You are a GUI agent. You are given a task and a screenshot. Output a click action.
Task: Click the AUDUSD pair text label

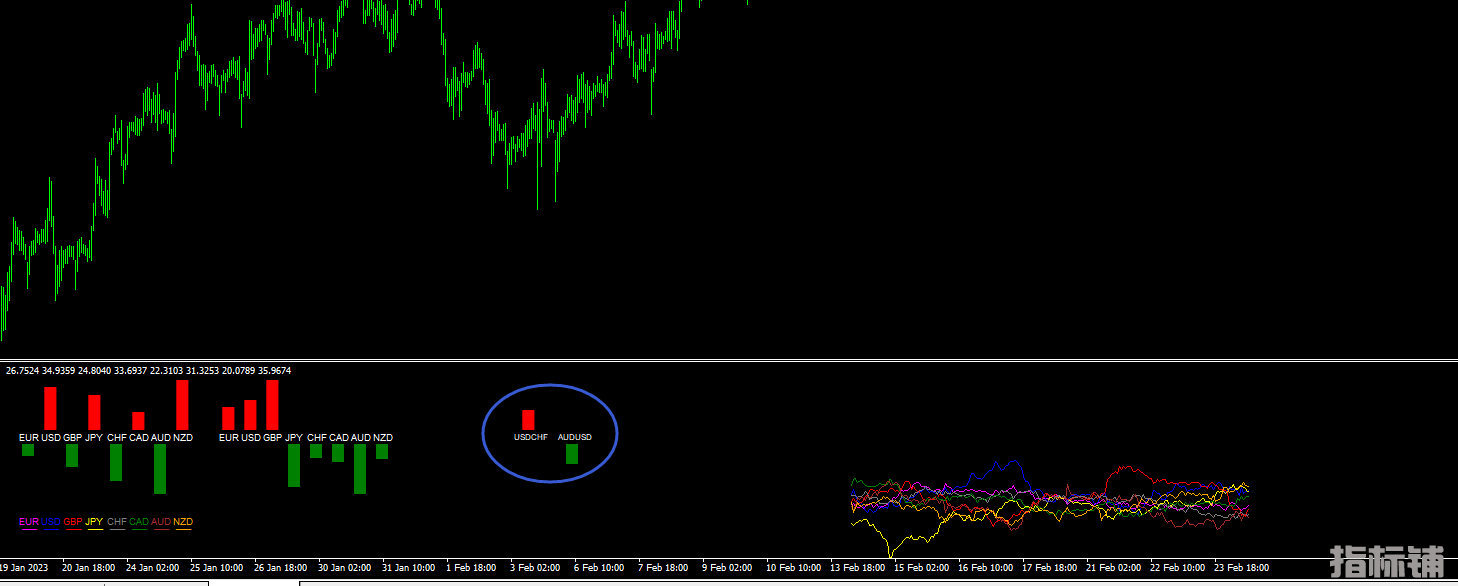coord(574,437)
